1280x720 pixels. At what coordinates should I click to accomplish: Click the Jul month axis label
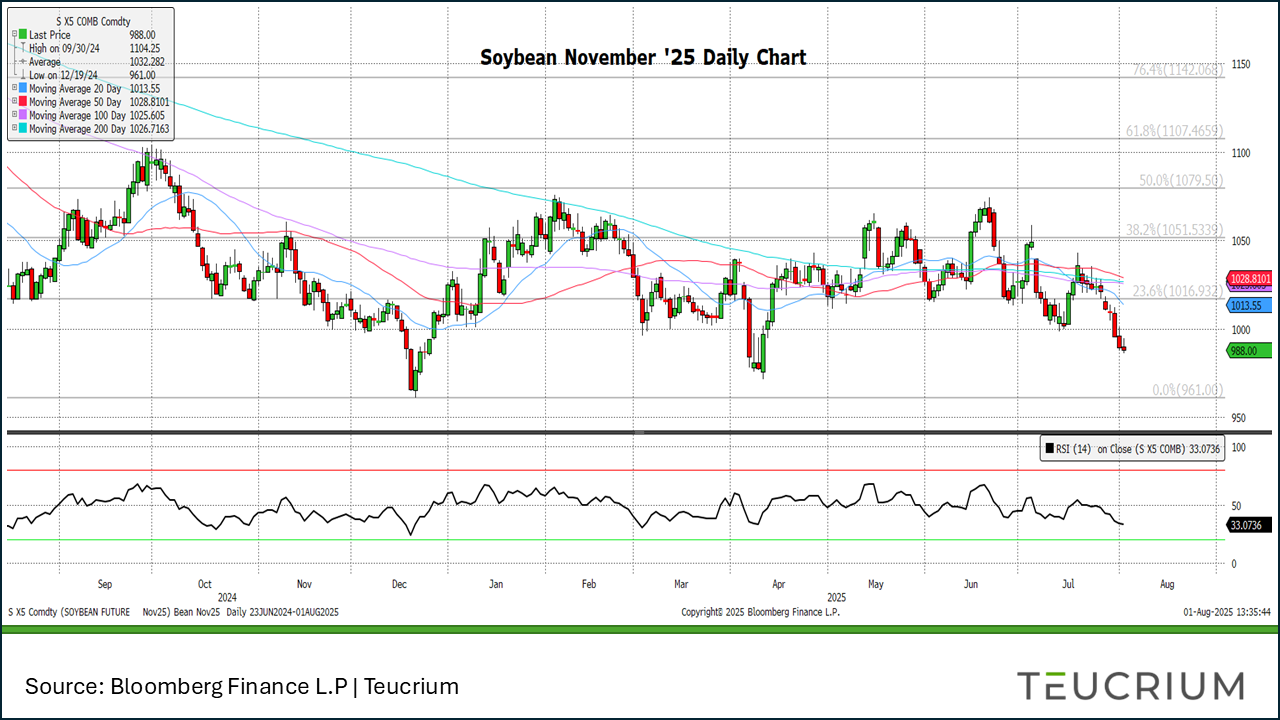coord(1069,583)
